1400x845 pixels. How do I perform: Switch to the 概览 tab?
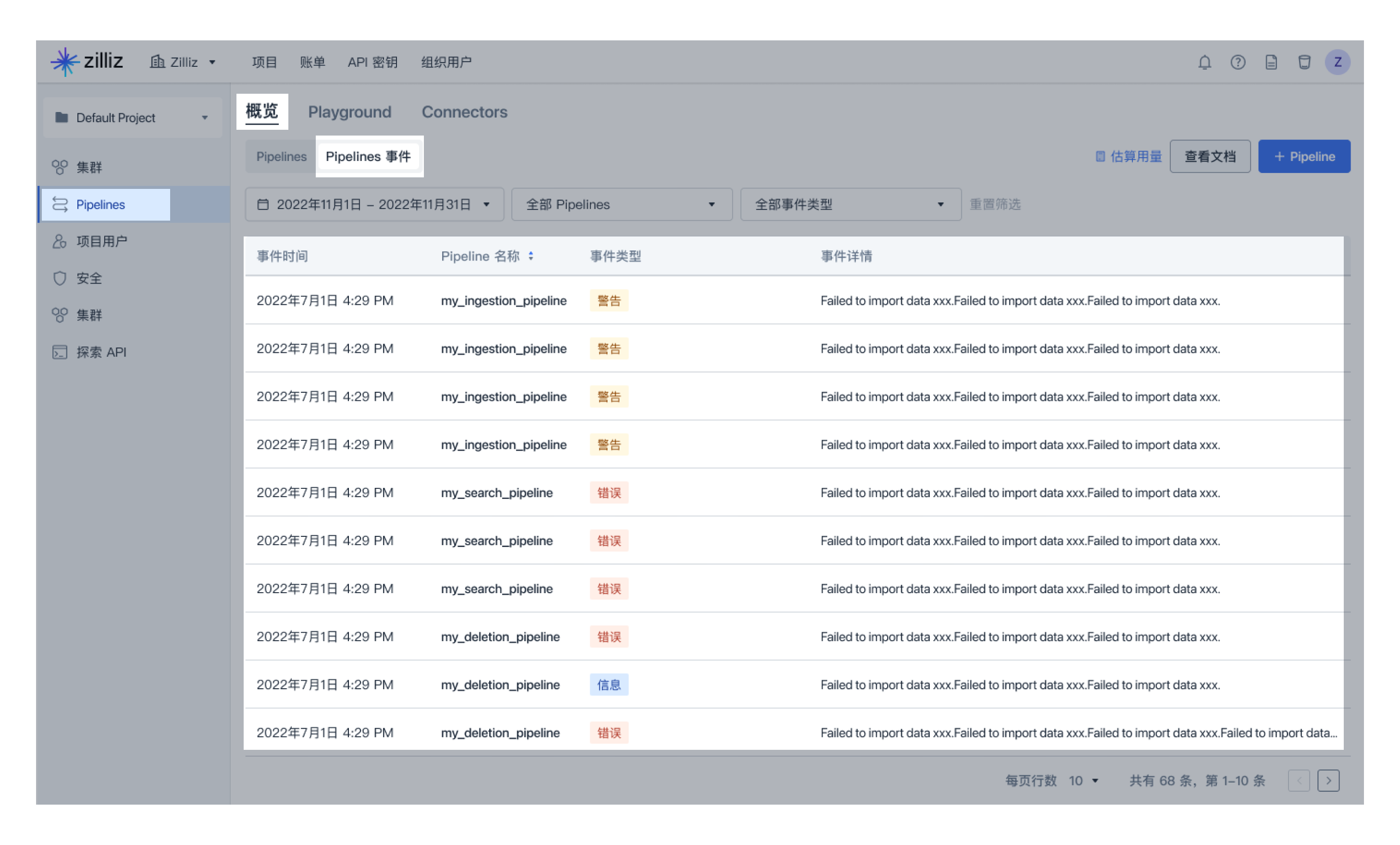(x=262, y=112)
